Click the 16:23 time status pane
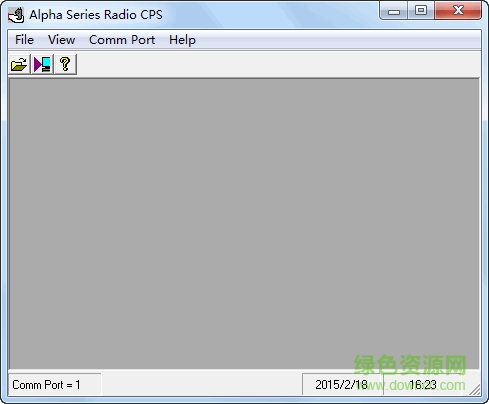Image resolution: width=489 pixels, height=404 pixels. [423, 385]
